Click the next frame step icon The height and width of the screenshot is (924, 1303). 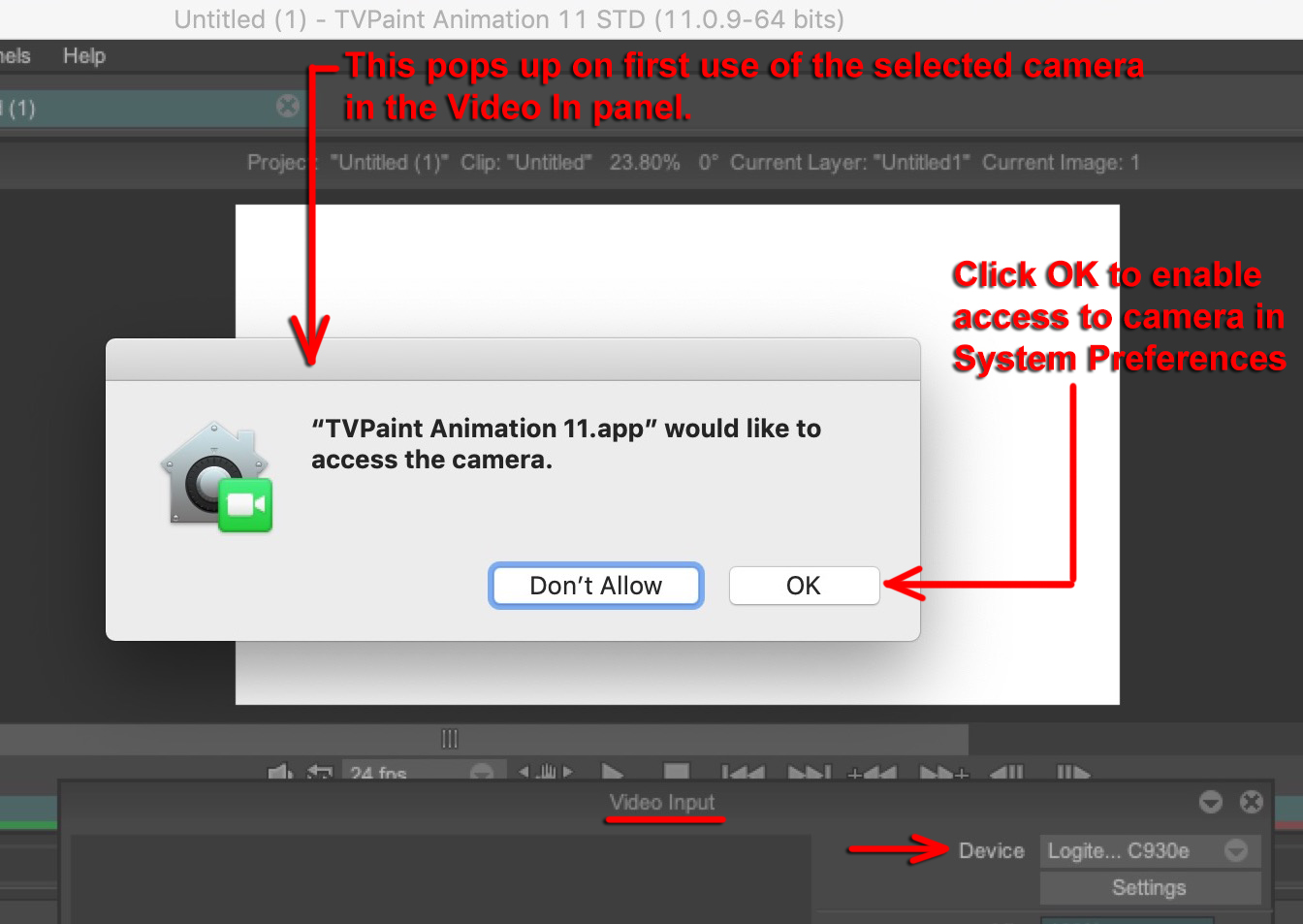[x=1073, y=774]
